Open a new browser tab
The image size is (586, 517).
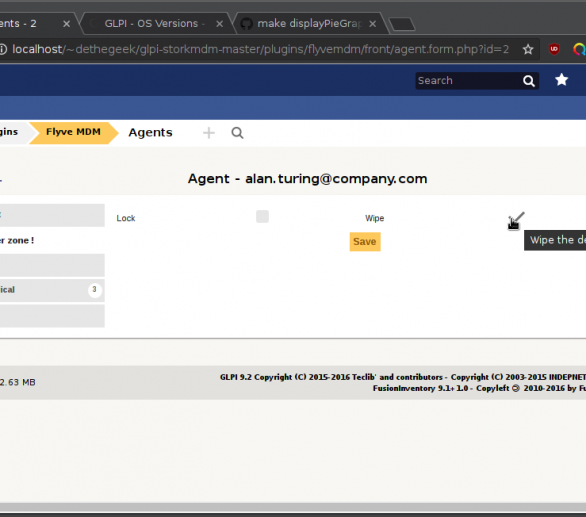coord(402,24)
